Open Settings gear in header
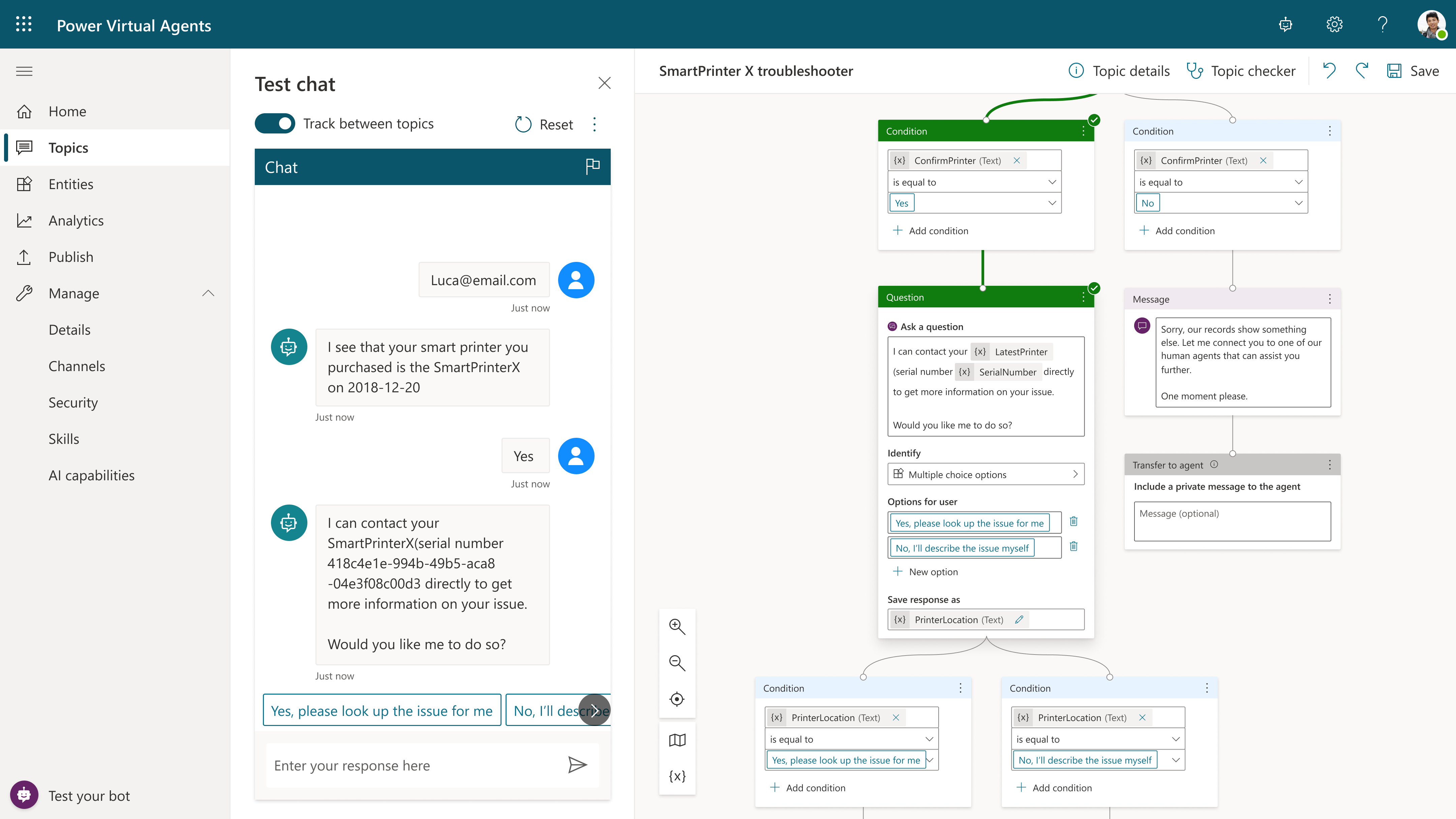 pyautogui.click(x=1334, y=25)
